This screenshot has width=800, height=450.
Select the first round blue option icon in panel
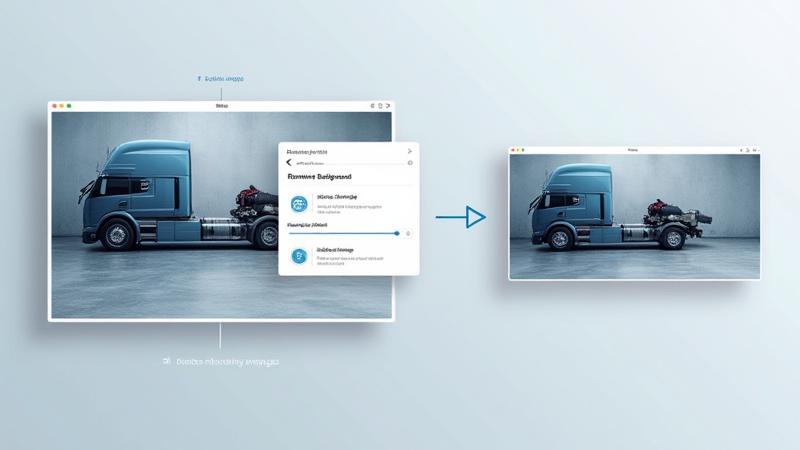pyautogui.click(x=299, y=204)
